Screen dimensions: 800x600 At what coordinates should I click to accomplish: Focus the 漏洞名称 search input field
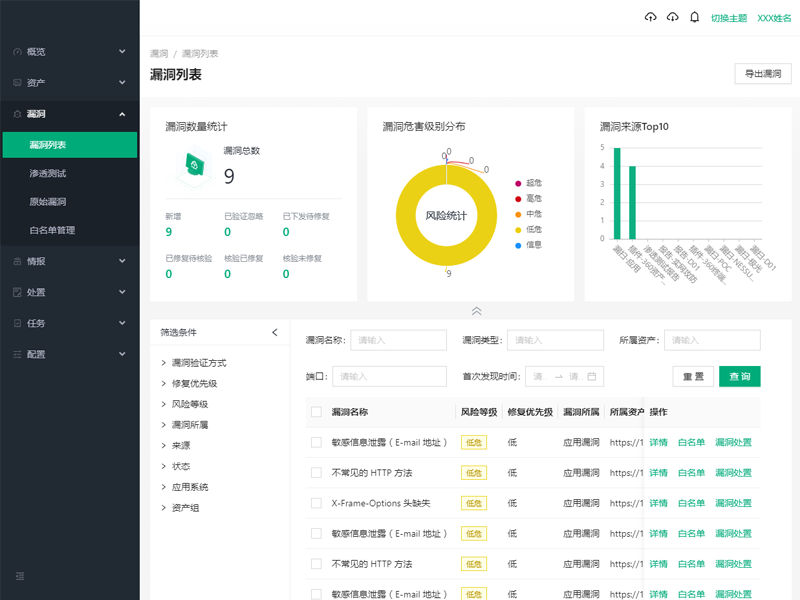pyautogui.click(x=384, y=340)
